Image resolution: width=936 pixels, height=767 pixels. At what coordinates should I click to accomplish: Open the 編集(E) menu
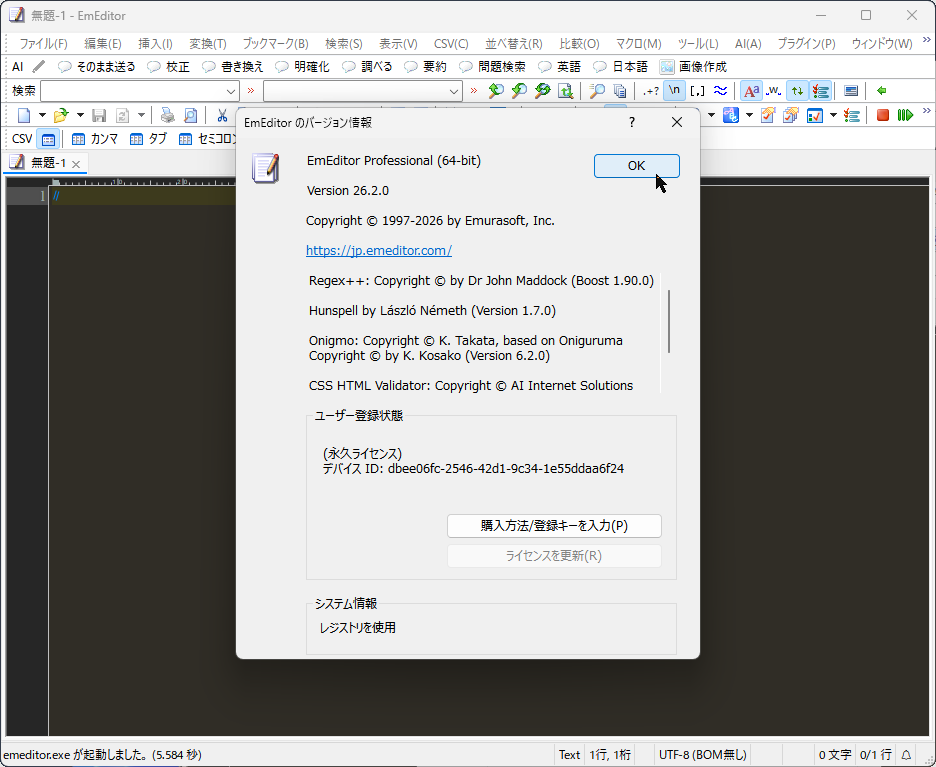click(x=103, y=44)
